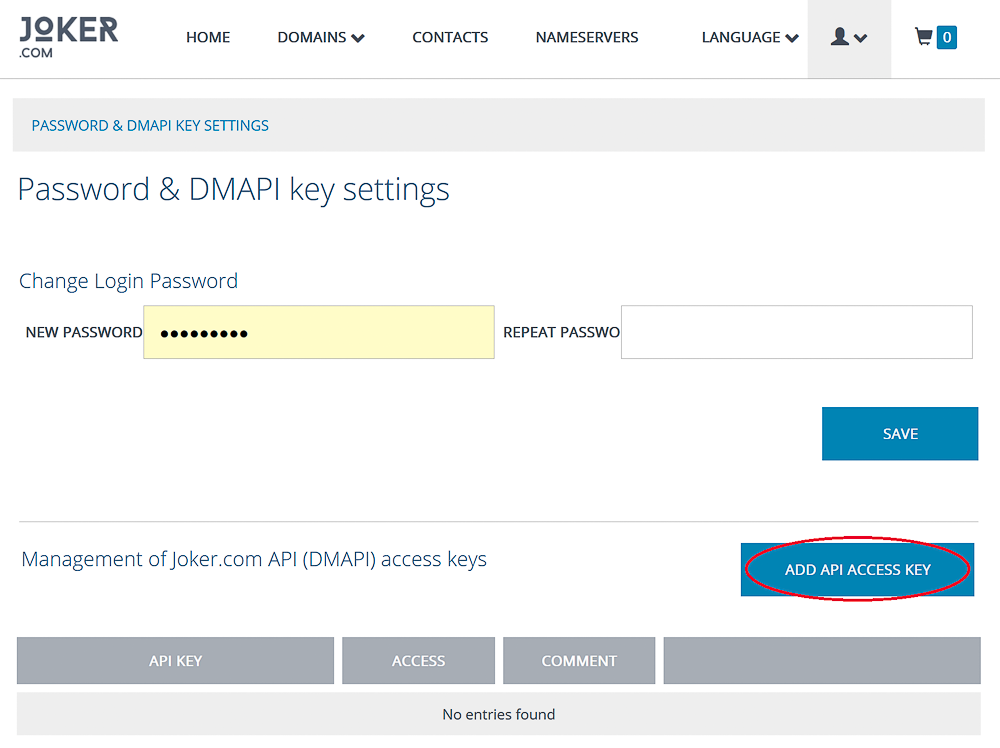
Task: Click the Add API Access Key button
Action: (857, 569)
